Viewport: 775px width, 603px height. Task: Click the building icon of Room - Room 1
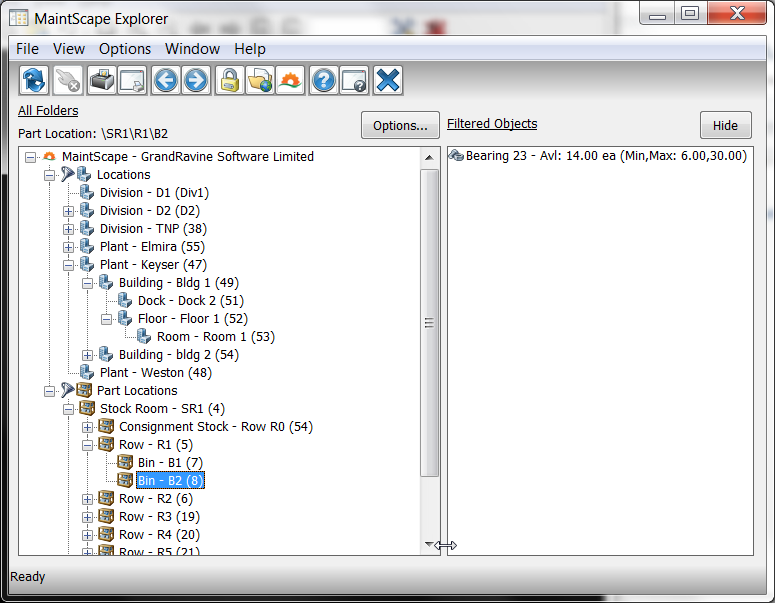coord(144,336)
